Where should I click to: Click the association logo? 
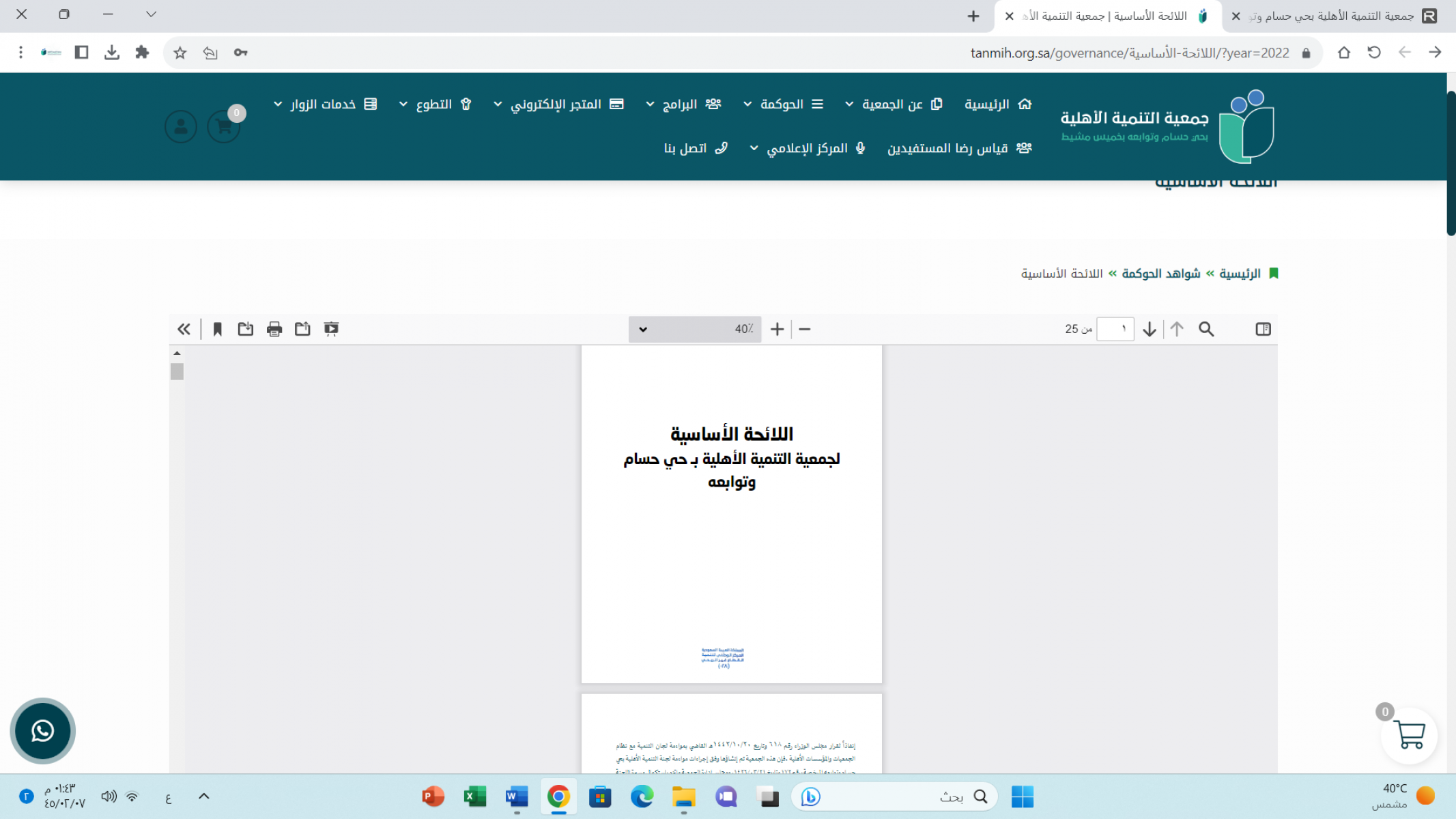pyautogui.click(x=1168, y=126)
